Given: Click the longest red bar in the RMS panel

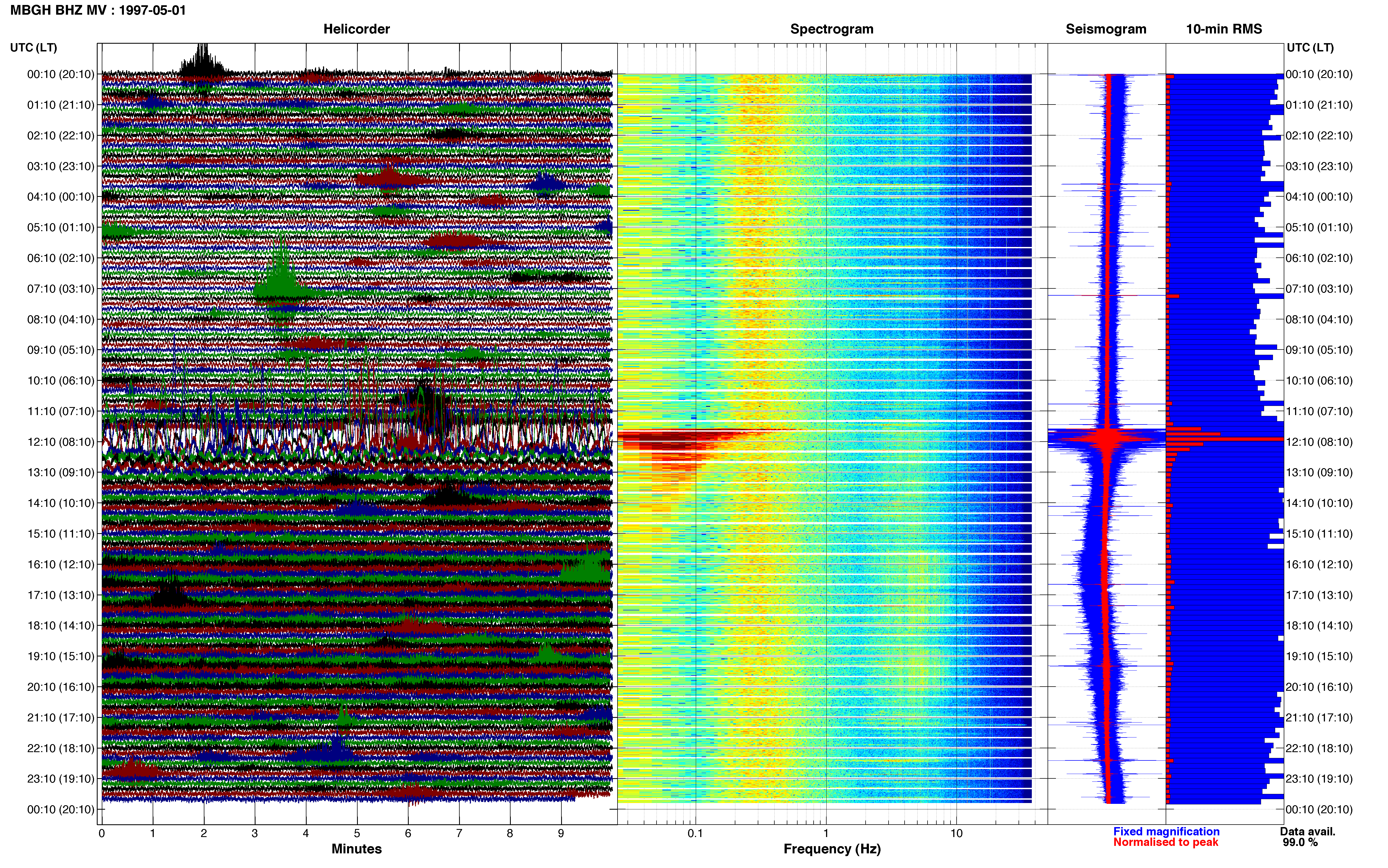Looking at the screenshot, I should pyautogui.click(x=1225, y=439).
